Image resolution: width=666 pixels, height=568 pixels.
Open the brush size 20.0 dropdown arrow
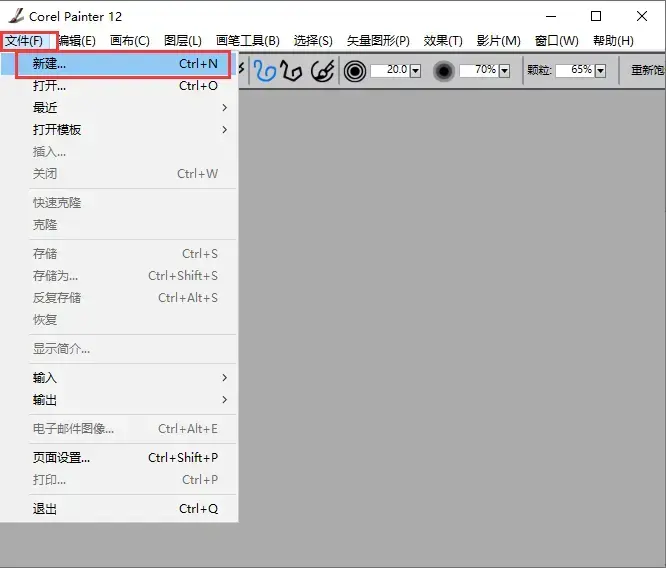(x=415, y=71)
